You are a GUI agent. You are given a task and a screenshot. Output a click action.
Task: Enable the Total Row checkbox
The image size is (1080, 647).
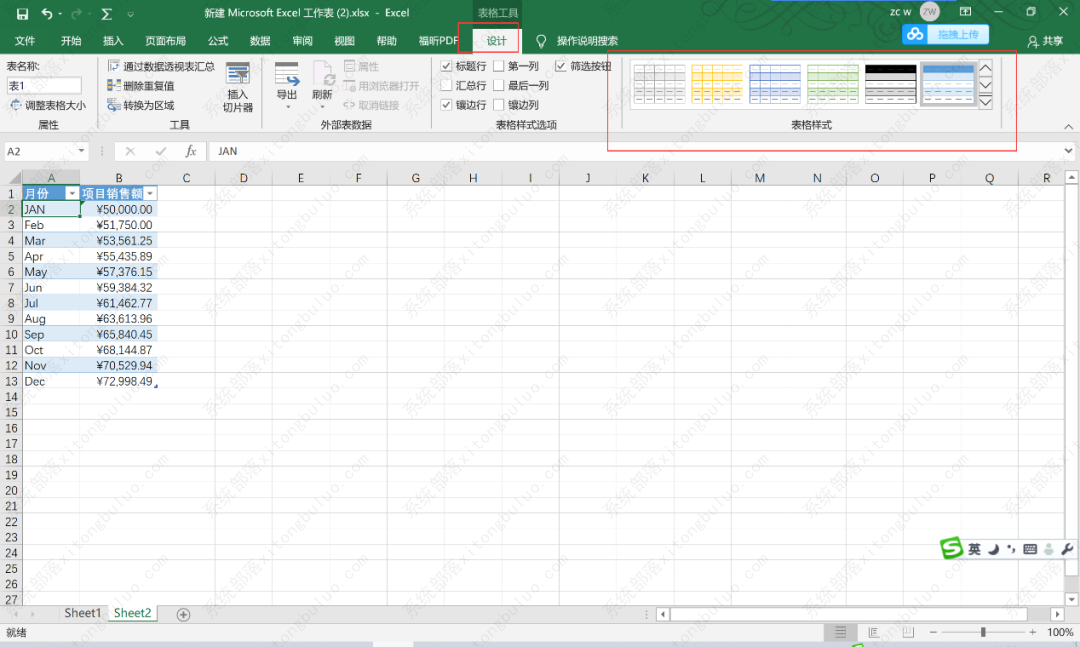pos(444,85)
